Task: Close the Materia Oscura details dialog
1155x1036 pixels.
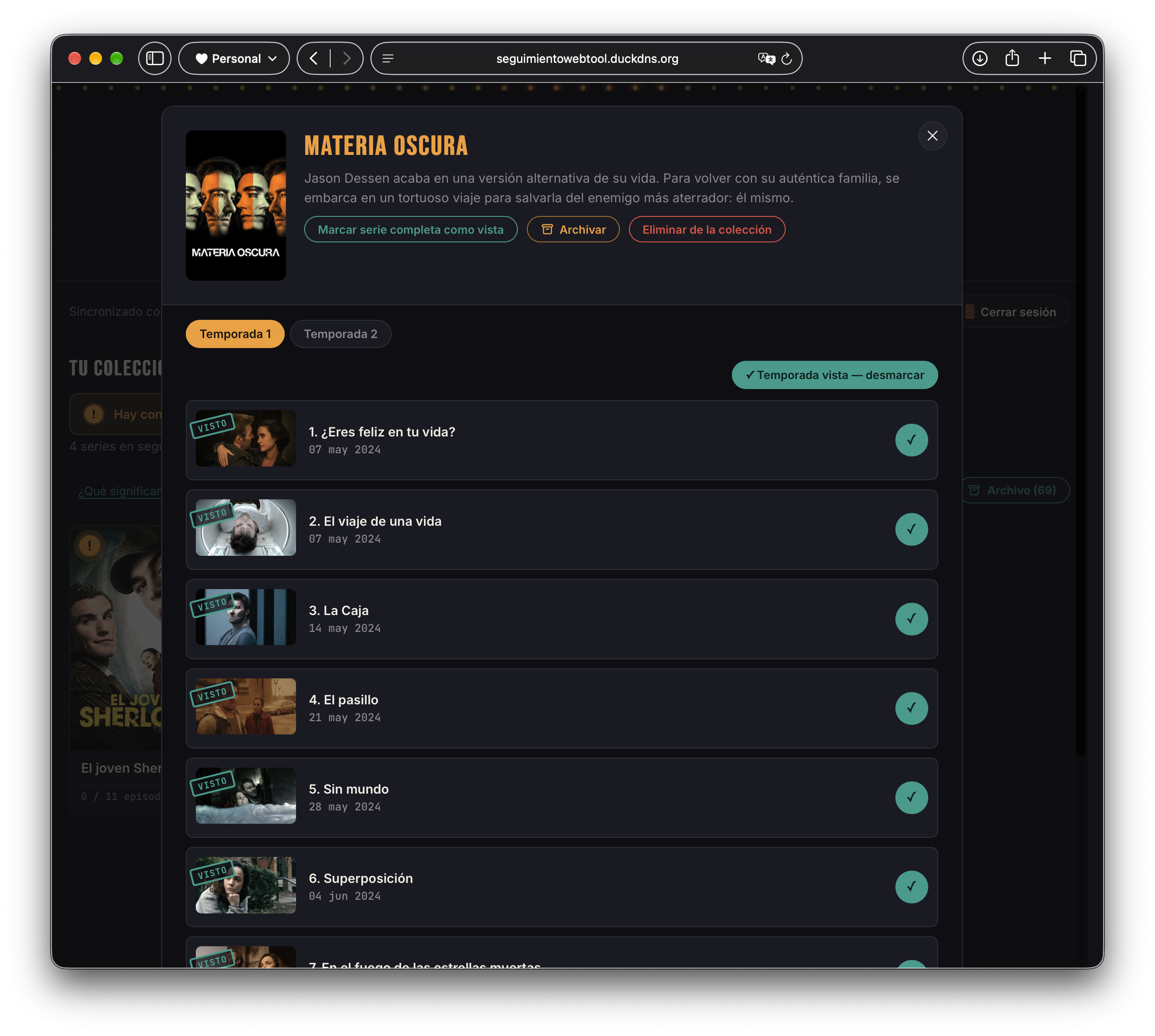Action: click(x=932, y=135)
